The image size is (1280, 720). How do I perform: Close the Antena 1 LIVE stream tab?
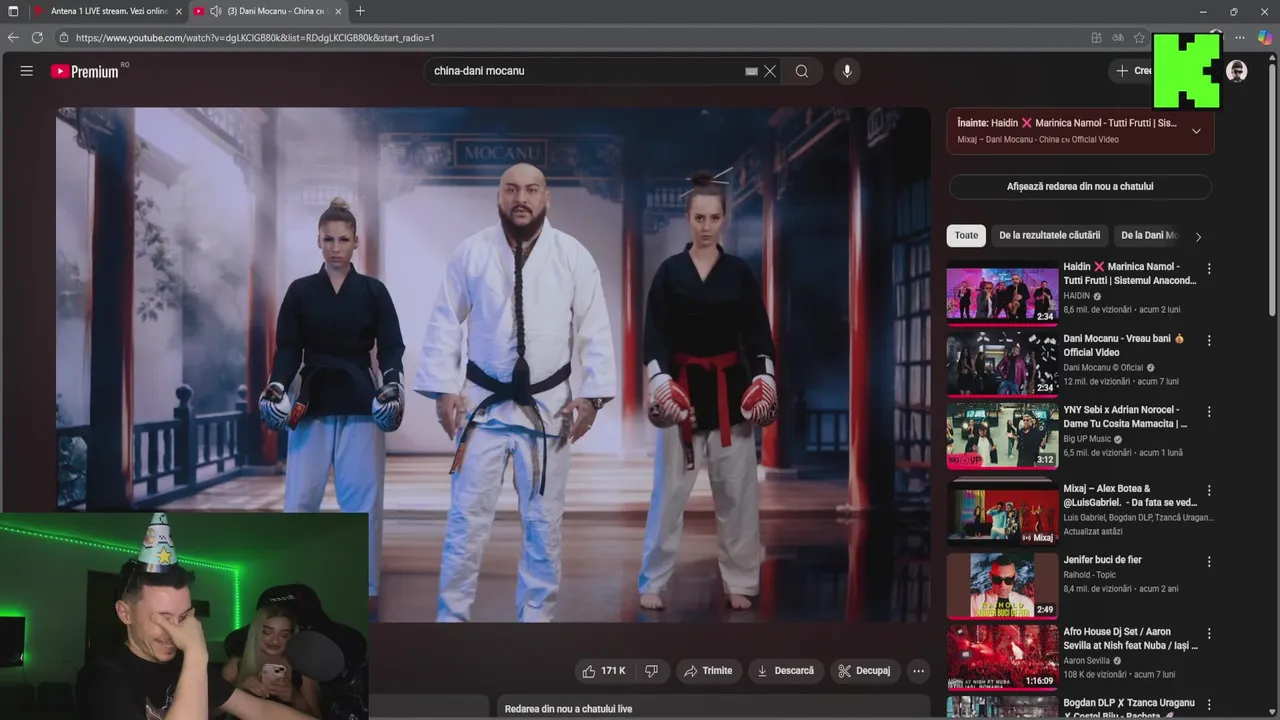pos(179,11)
